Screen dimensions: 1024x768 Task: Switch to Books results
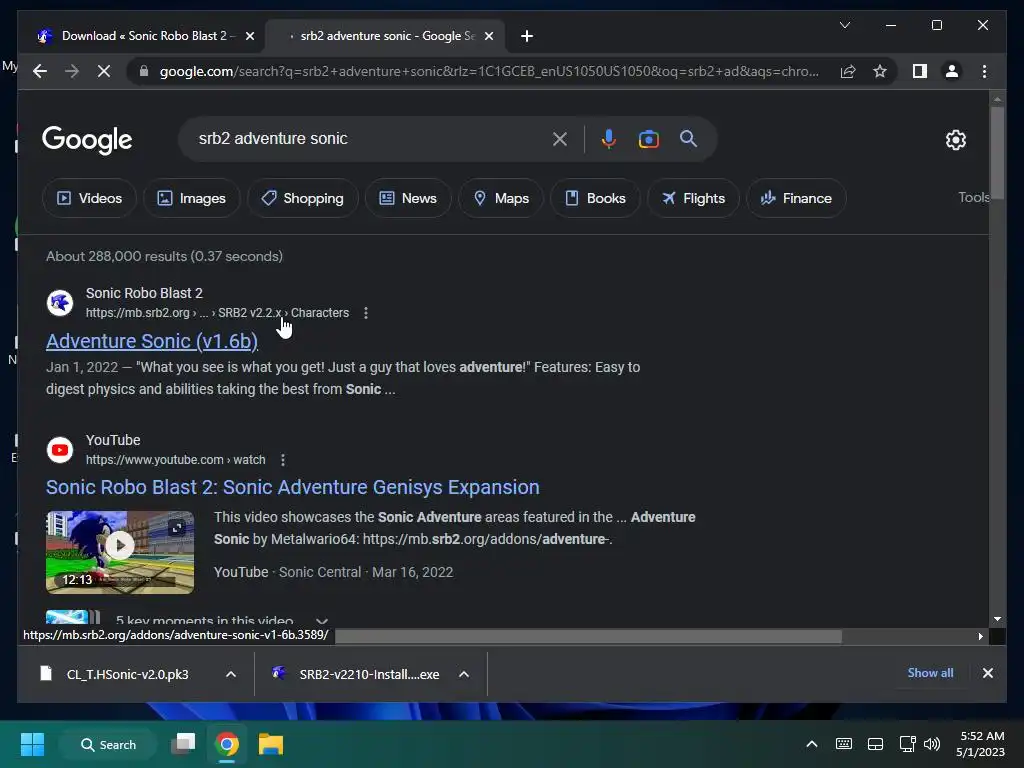[x=595, y=198]
